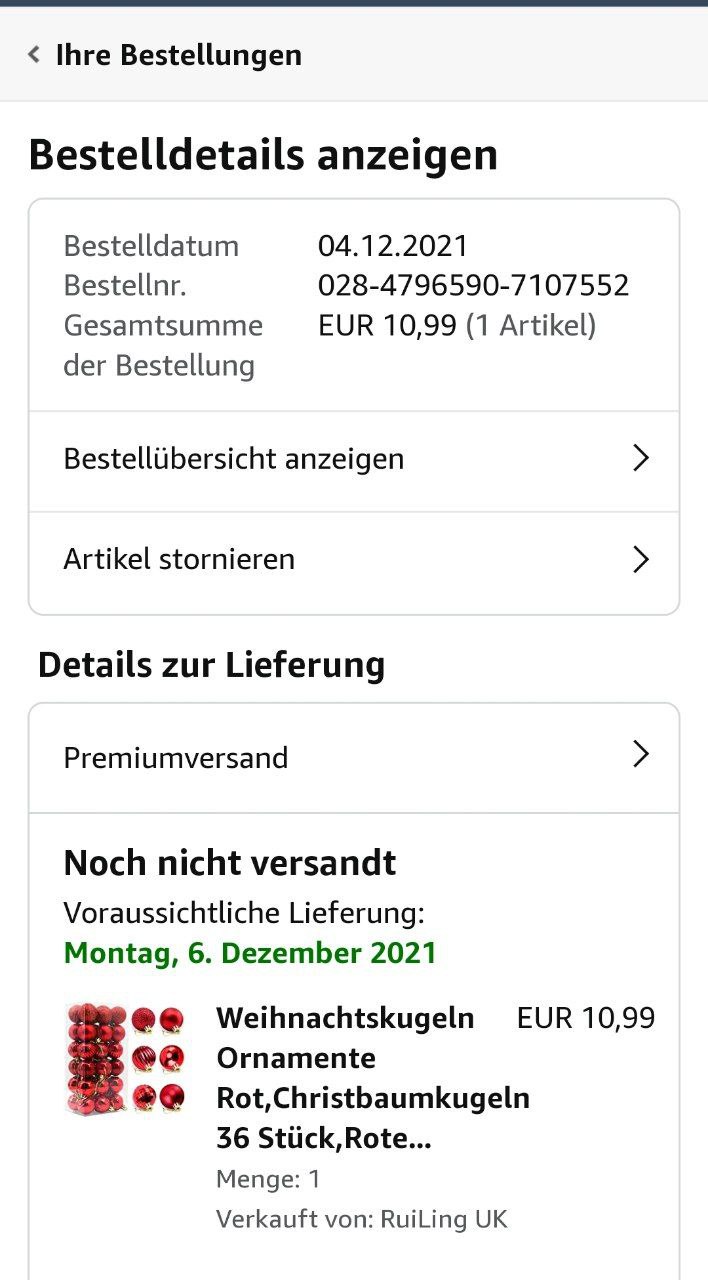Click seller name RuiLing UK
Screen dimensions: 708x1280
[444, 1219]
